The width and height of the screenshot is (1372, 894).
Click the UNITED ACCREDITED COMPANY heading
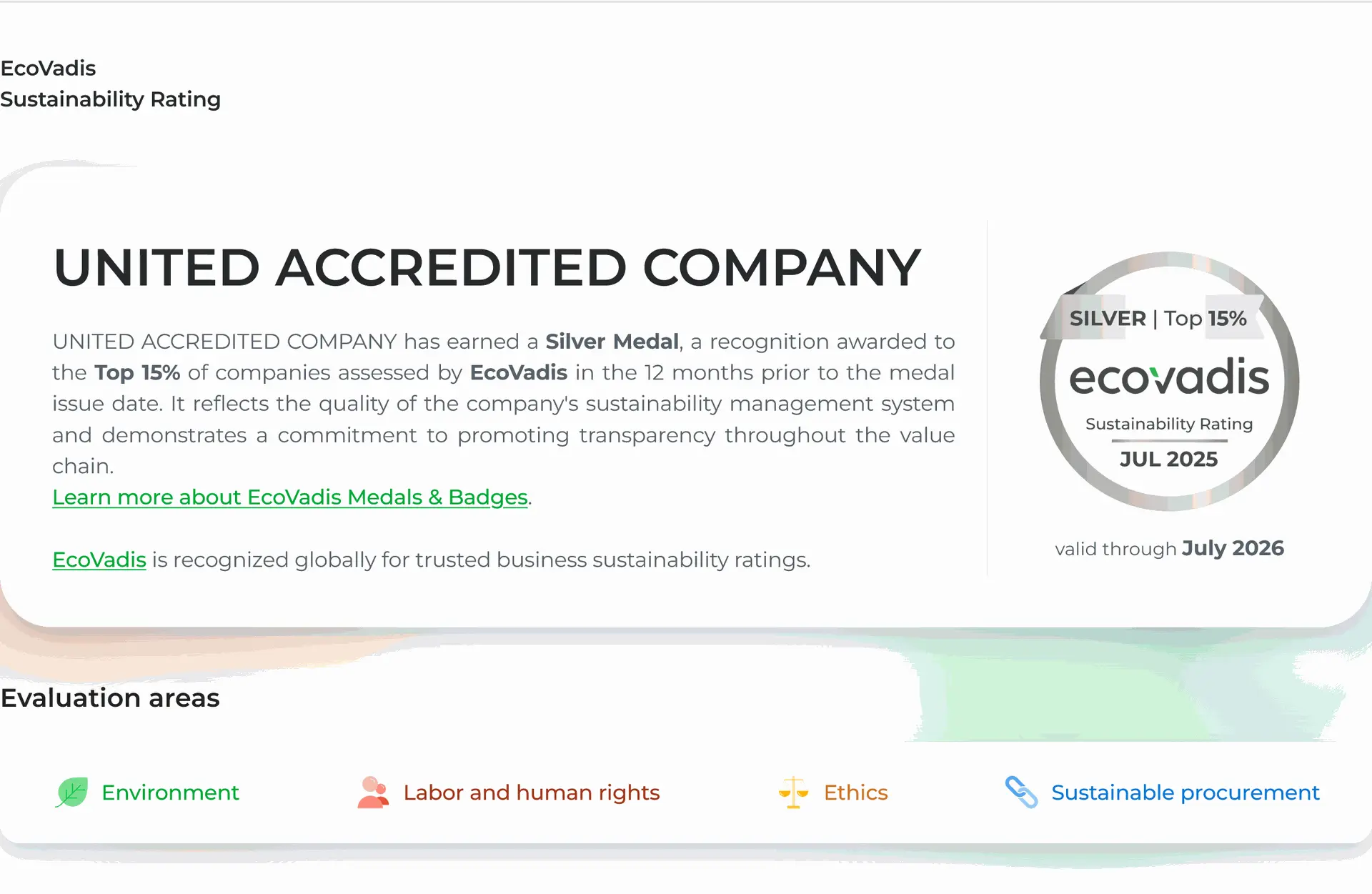click(487, 267)
